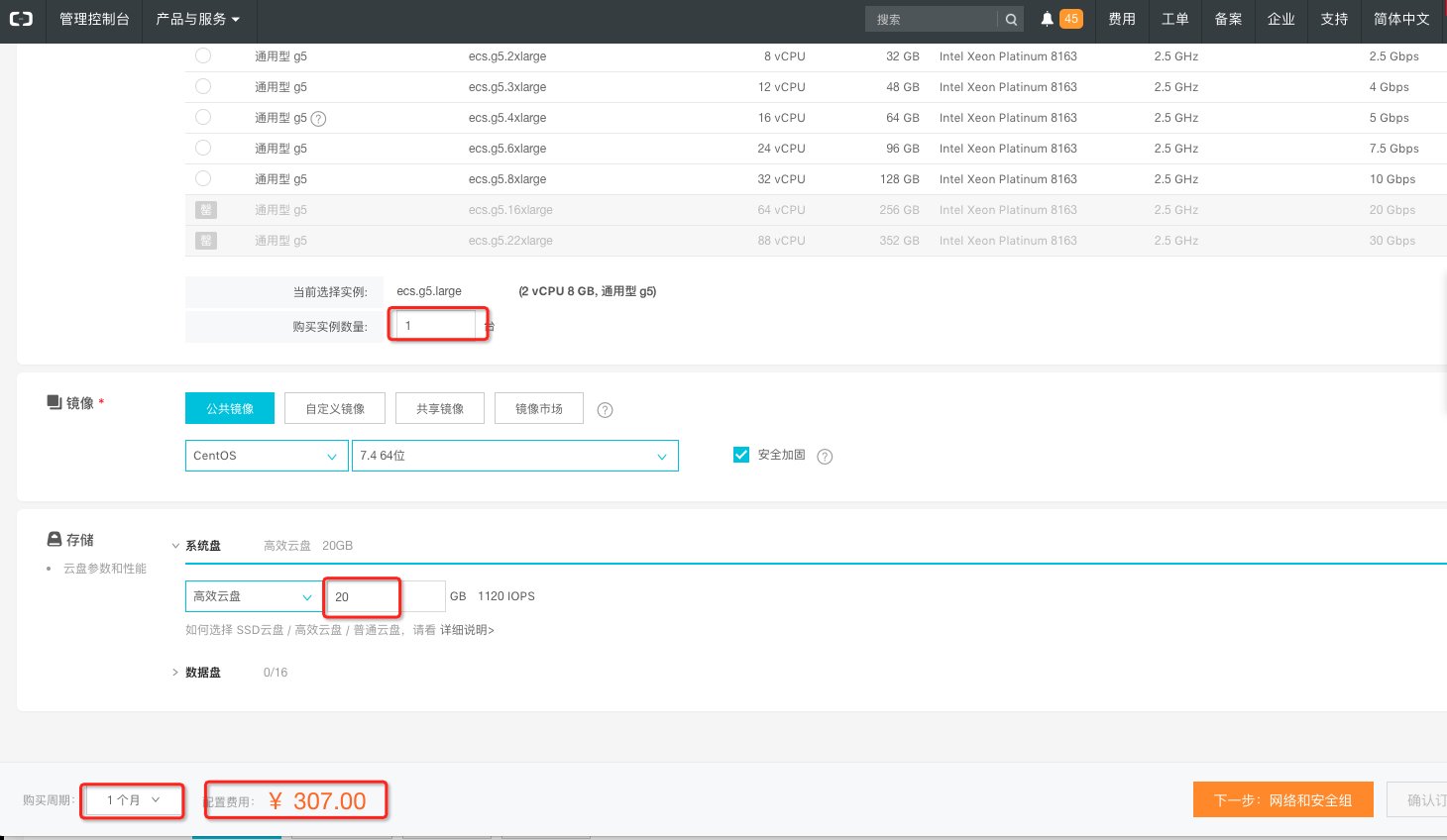Open 备案 menu
Image resolution: width=1447 pixels, height=840 pixels.
(x=1229, y=19)
